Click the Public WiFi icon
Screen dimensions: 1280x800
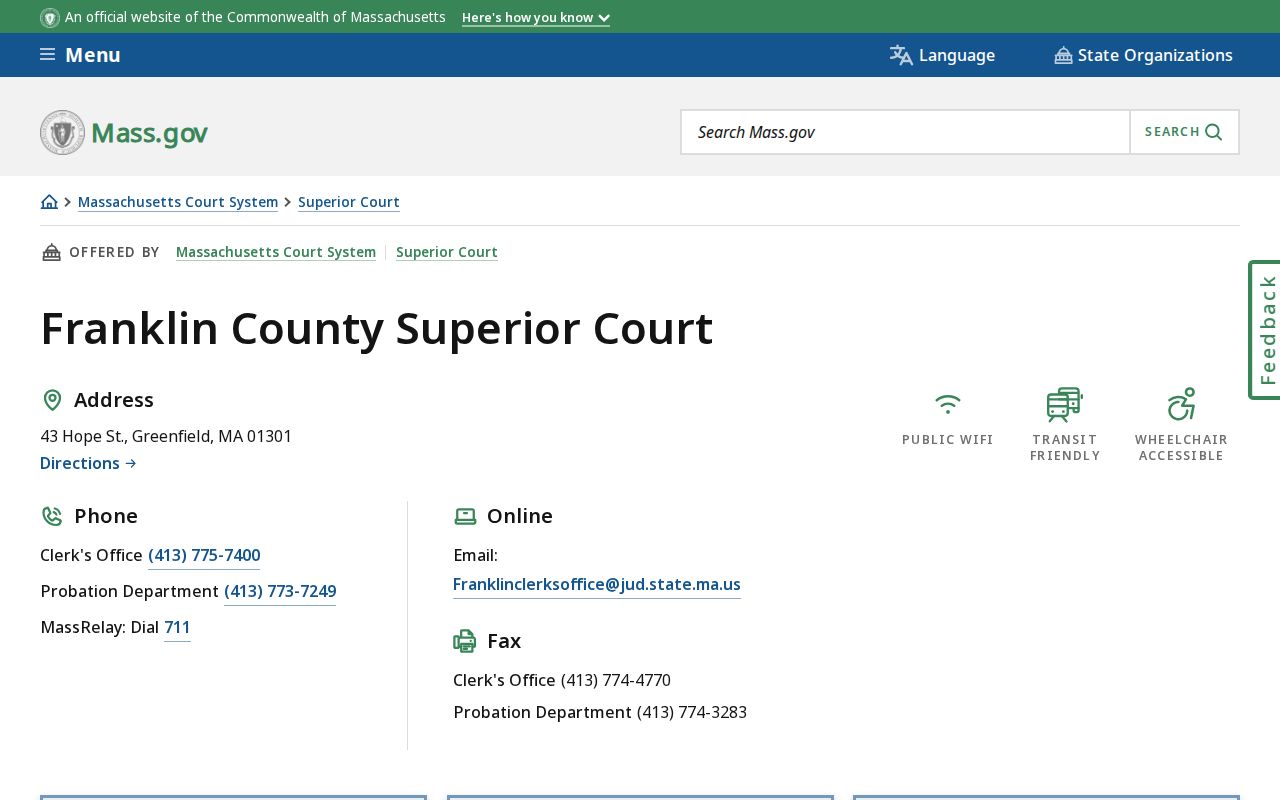(948, 404)
